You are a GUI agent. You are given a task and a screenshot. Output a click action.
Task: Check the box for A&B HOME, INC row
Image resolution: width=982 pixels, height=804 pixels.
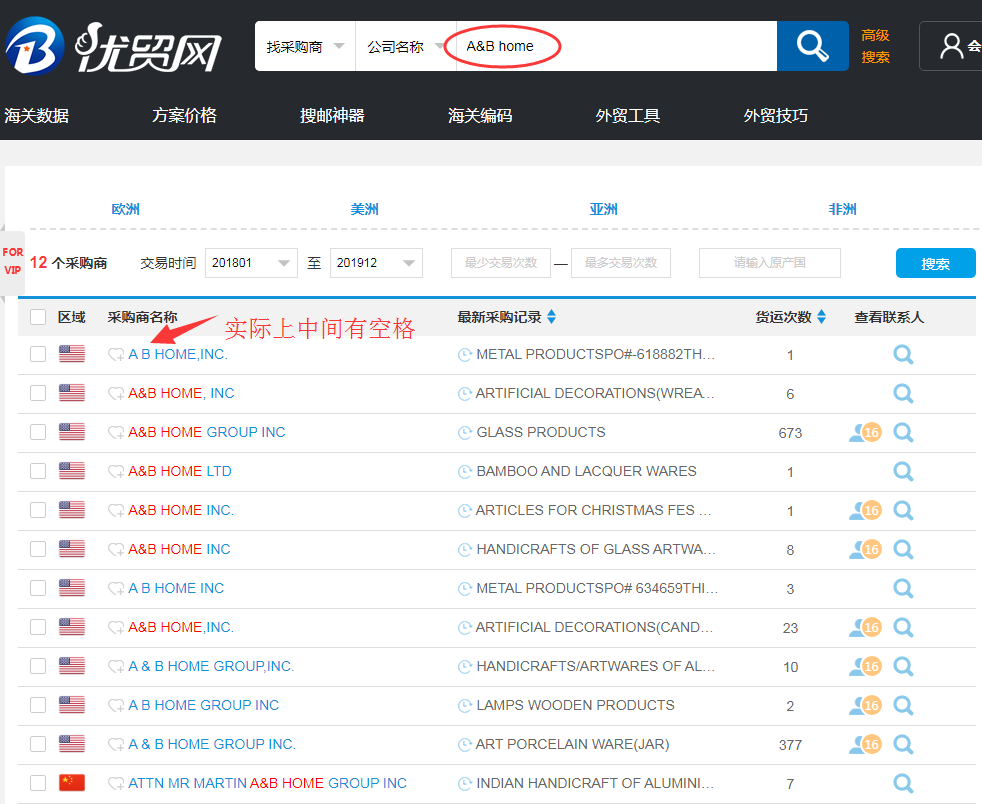tap(38, 393)
